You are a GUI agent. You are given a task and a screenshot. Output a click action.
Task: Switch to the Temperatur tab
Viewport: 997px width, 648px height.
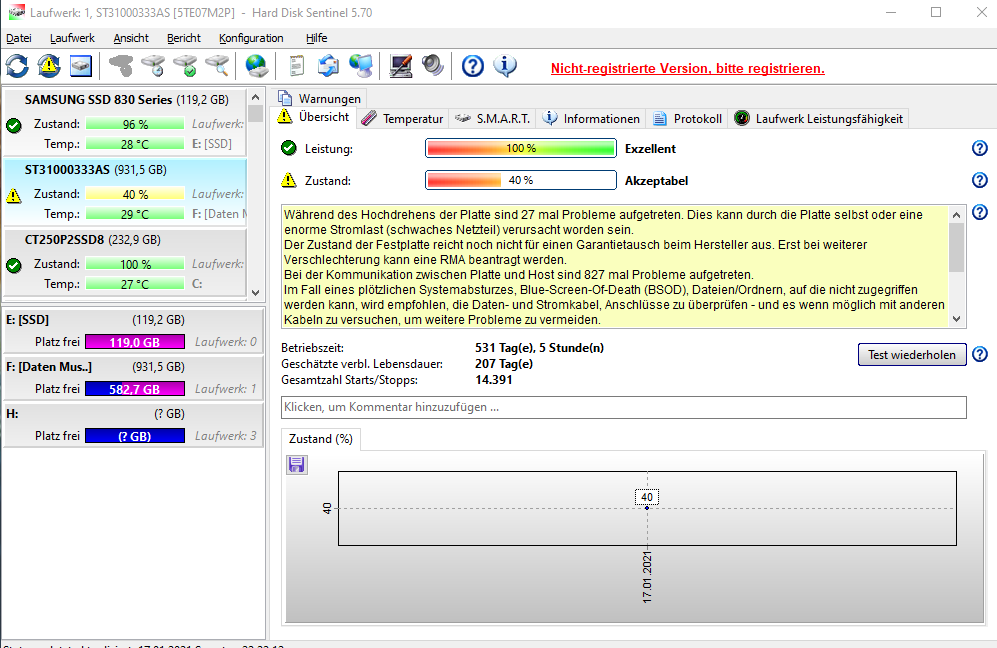pyautogui.click(x=402, y=118)
